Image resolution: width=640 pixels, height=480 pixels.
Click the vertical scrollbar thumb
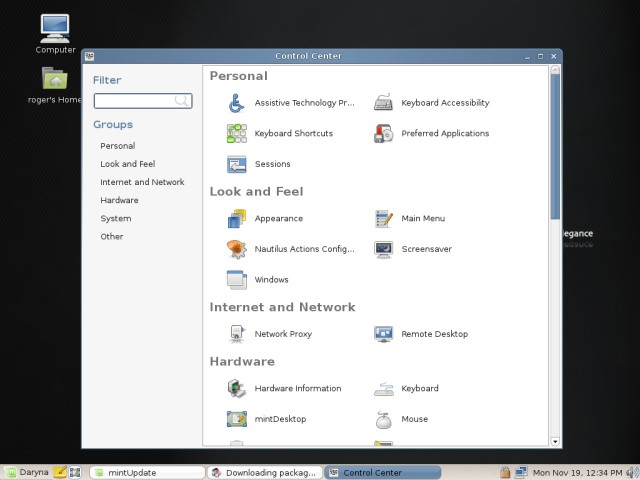click(555, 146)
